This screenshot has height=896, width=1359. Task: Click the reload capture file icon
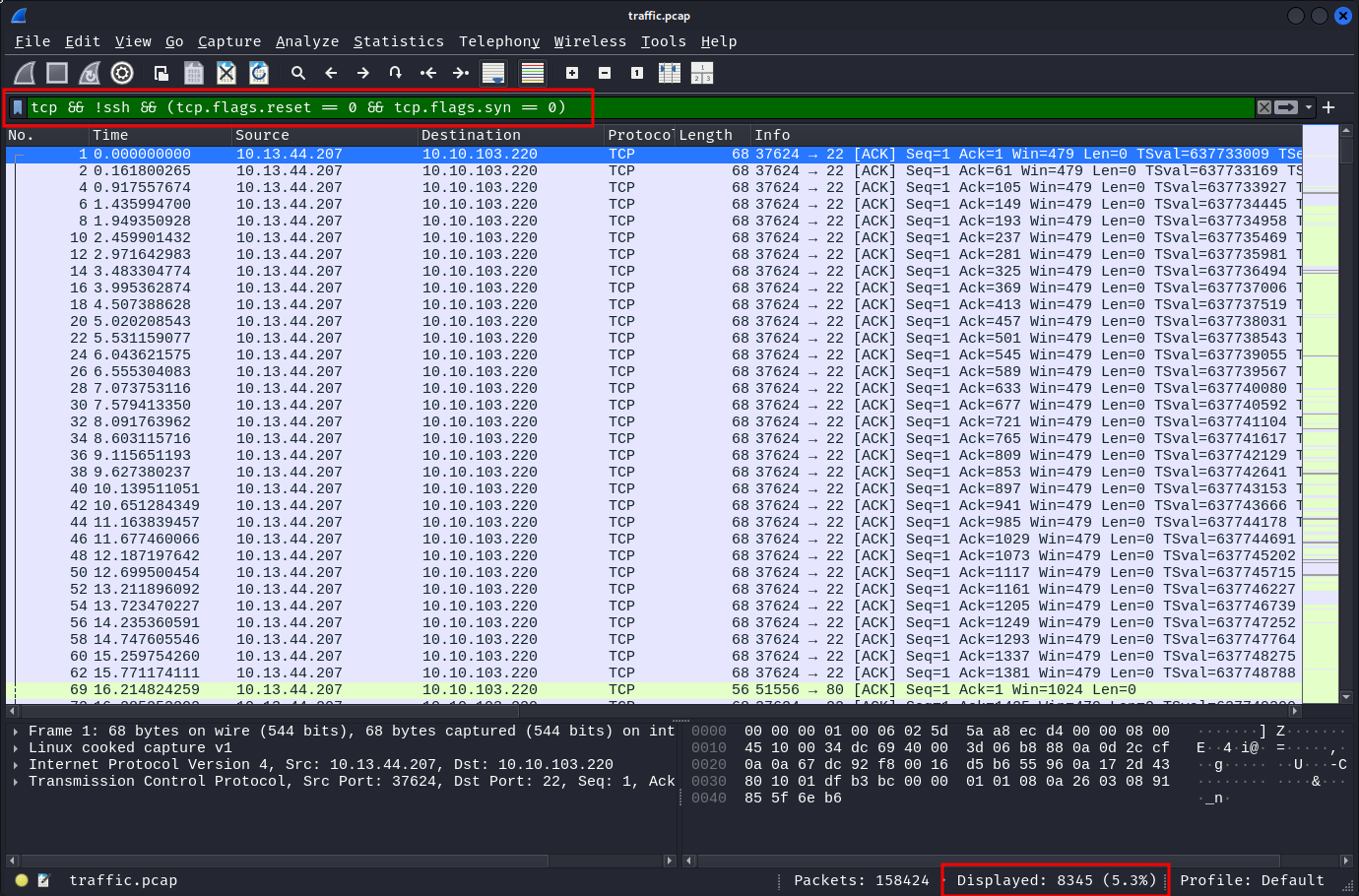(259, 73)
